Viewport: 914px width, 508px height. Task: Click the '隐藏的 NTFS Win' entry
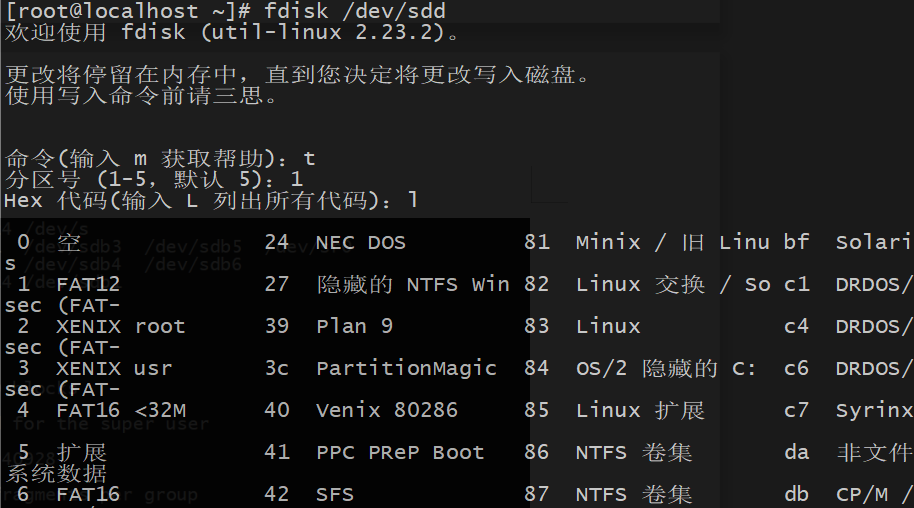click(x=413, y=284)
